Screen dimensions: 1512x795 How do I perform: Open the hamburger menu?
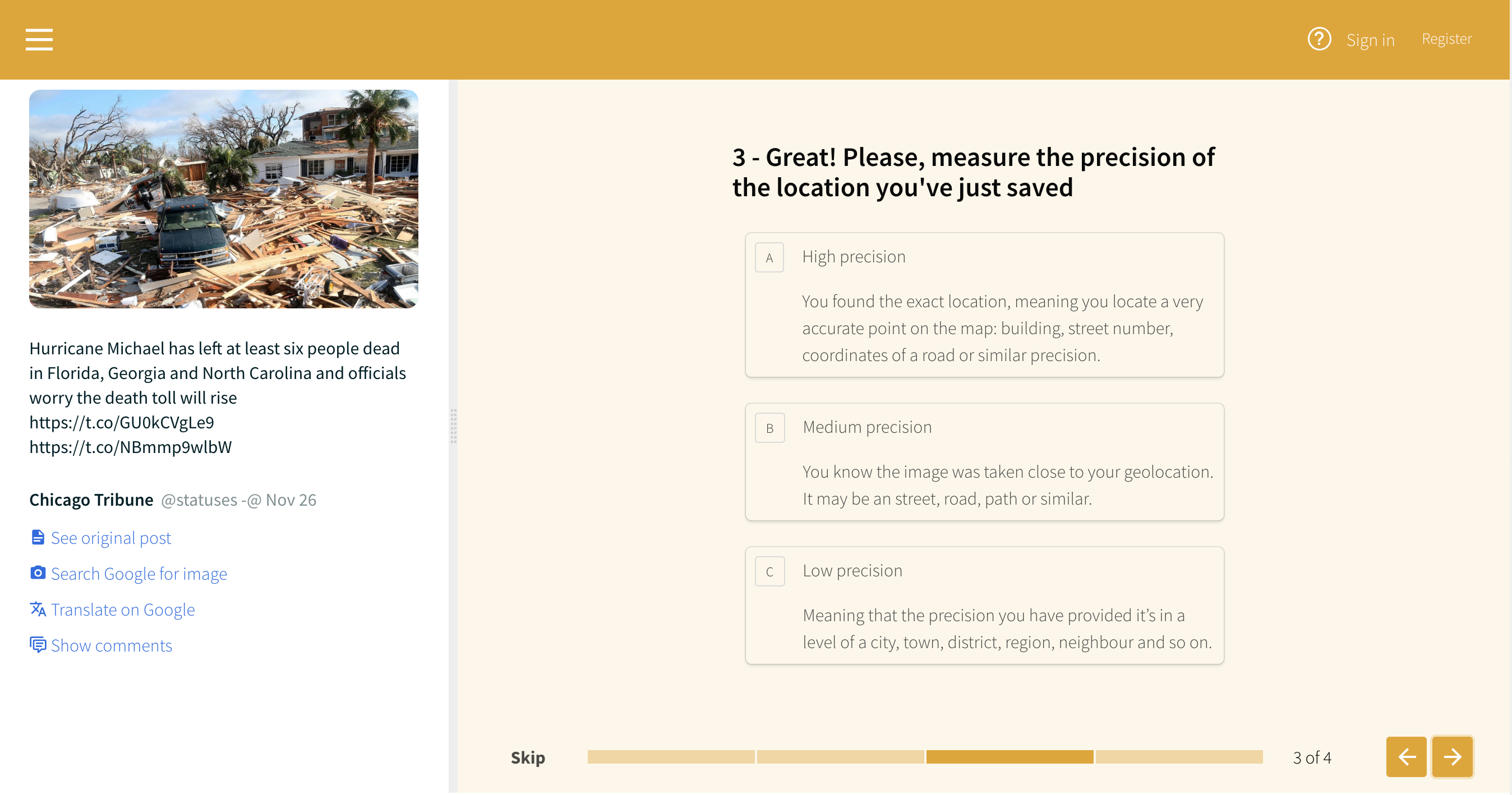(39, 39)
